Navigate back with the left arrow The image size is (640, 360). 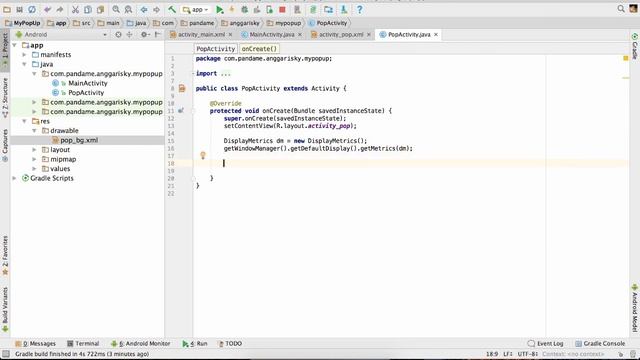coord(144,9)
